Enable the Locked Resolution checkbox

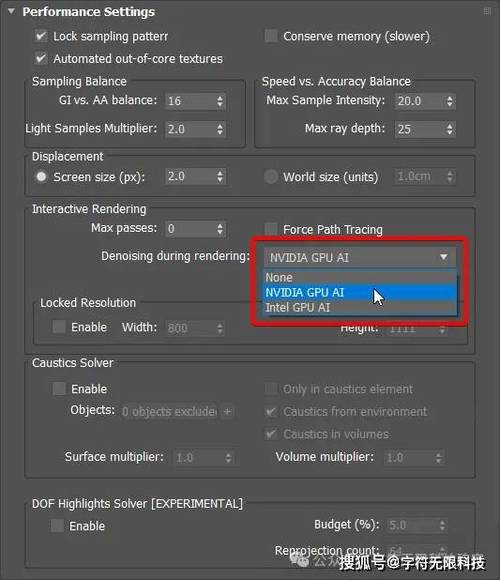click(59, 327)
